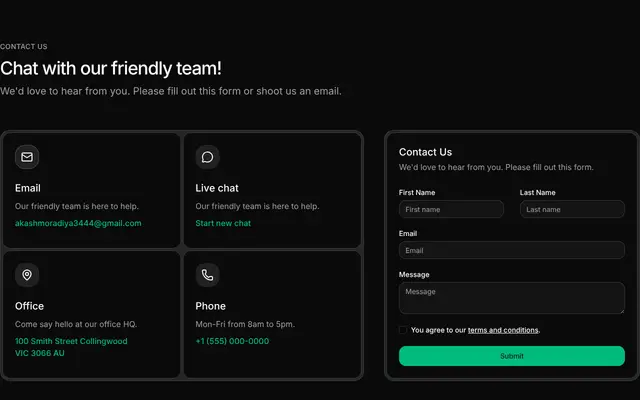Focus the Last name input field
The image size is (640, 400).
[x=572, y=209]
